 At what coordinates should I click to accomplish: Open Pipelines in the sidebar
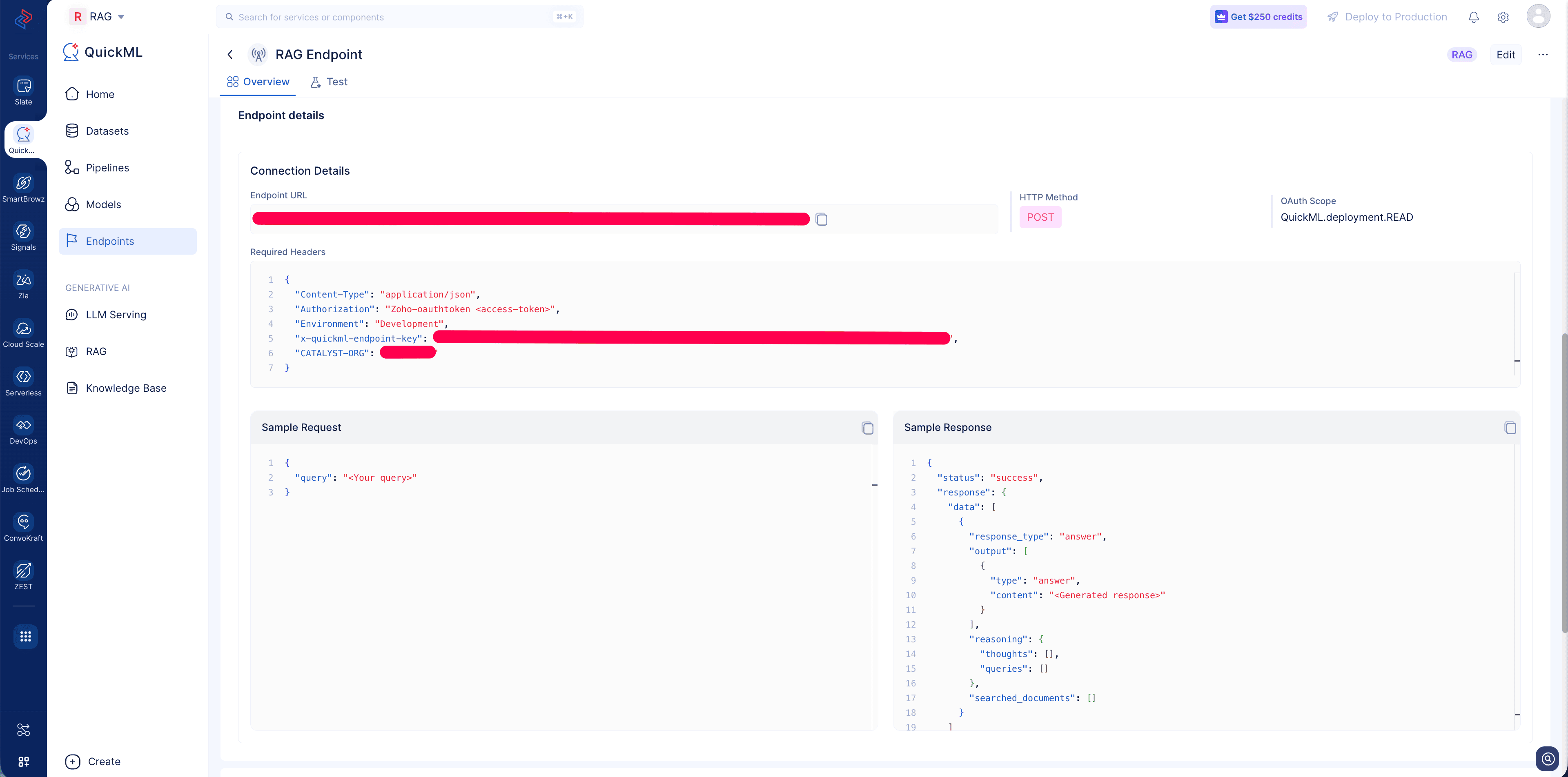(128, 168)
